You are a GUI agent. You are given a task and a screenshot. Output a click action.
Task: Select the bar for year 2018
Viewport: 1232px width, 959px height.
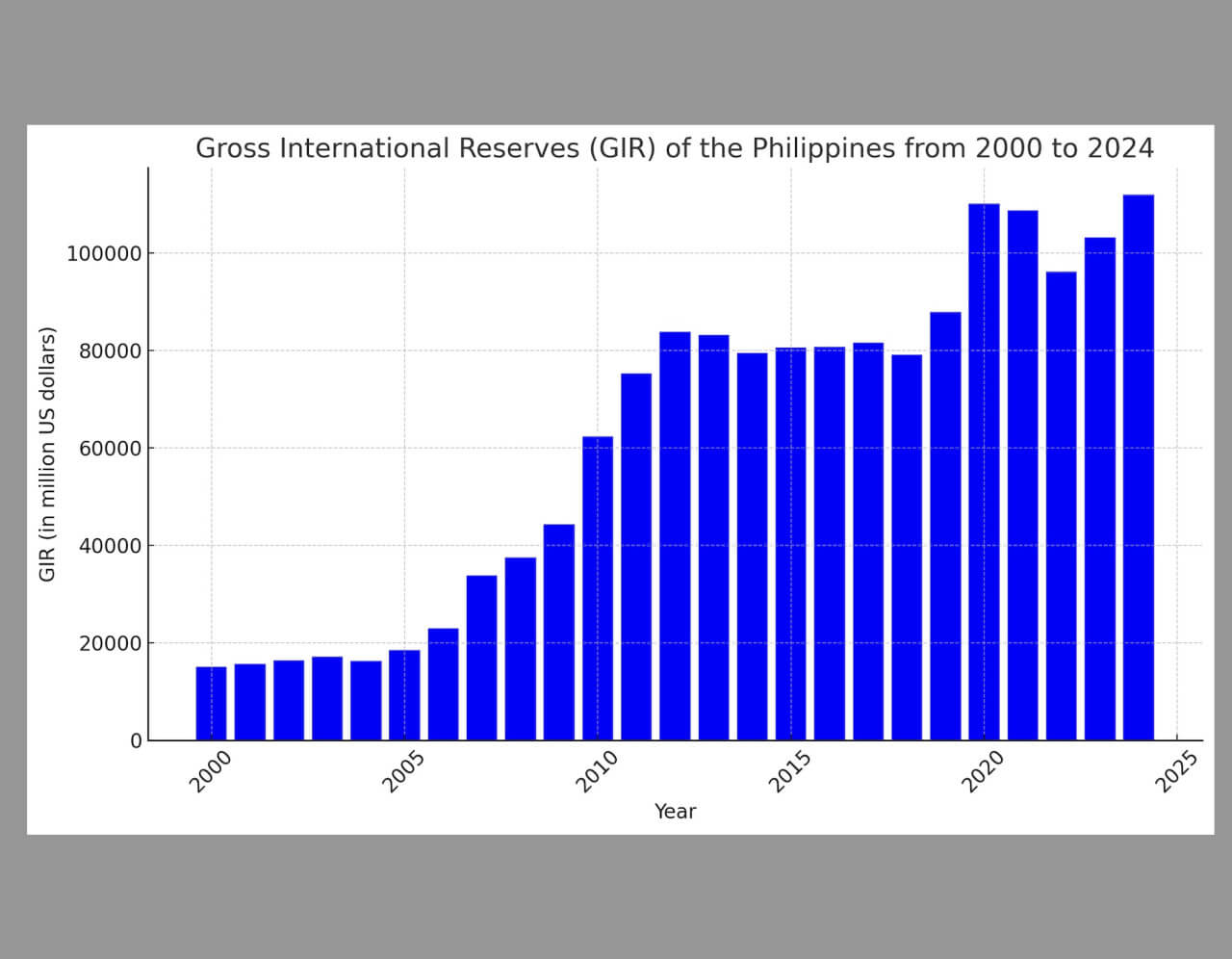907,548
